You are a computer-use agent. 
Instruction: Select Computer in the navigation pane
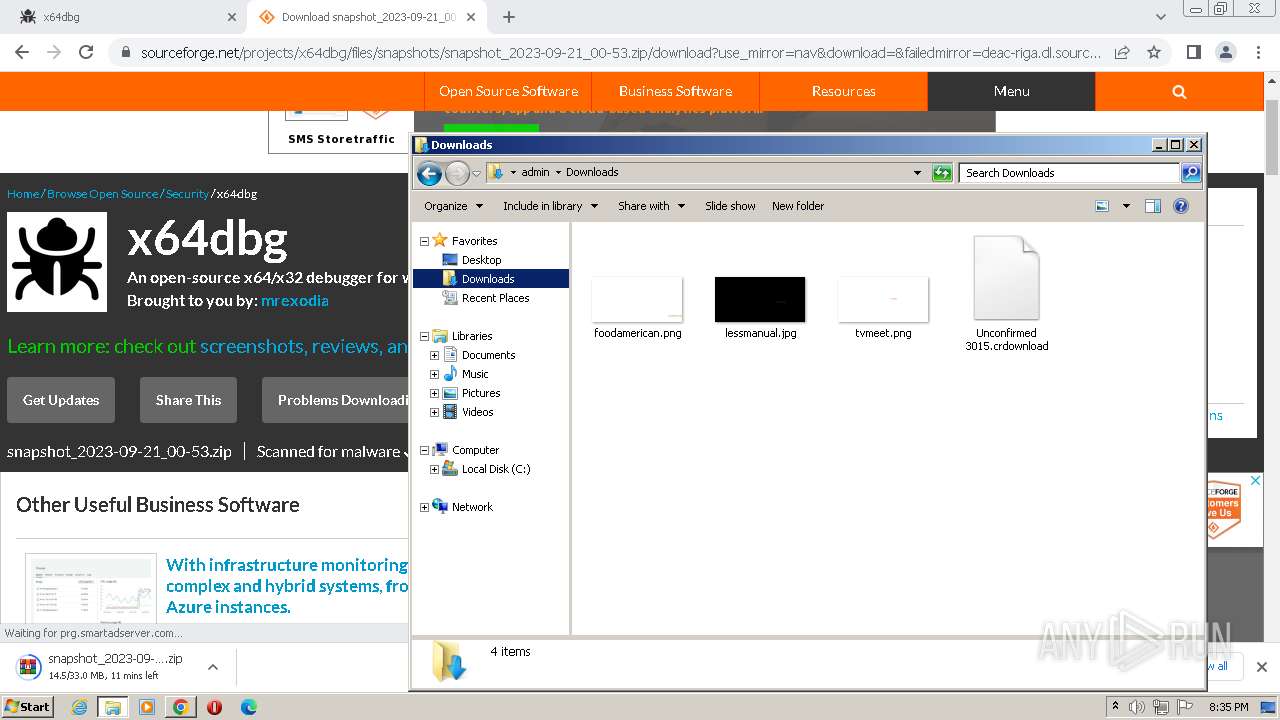(x=475, y=450)
